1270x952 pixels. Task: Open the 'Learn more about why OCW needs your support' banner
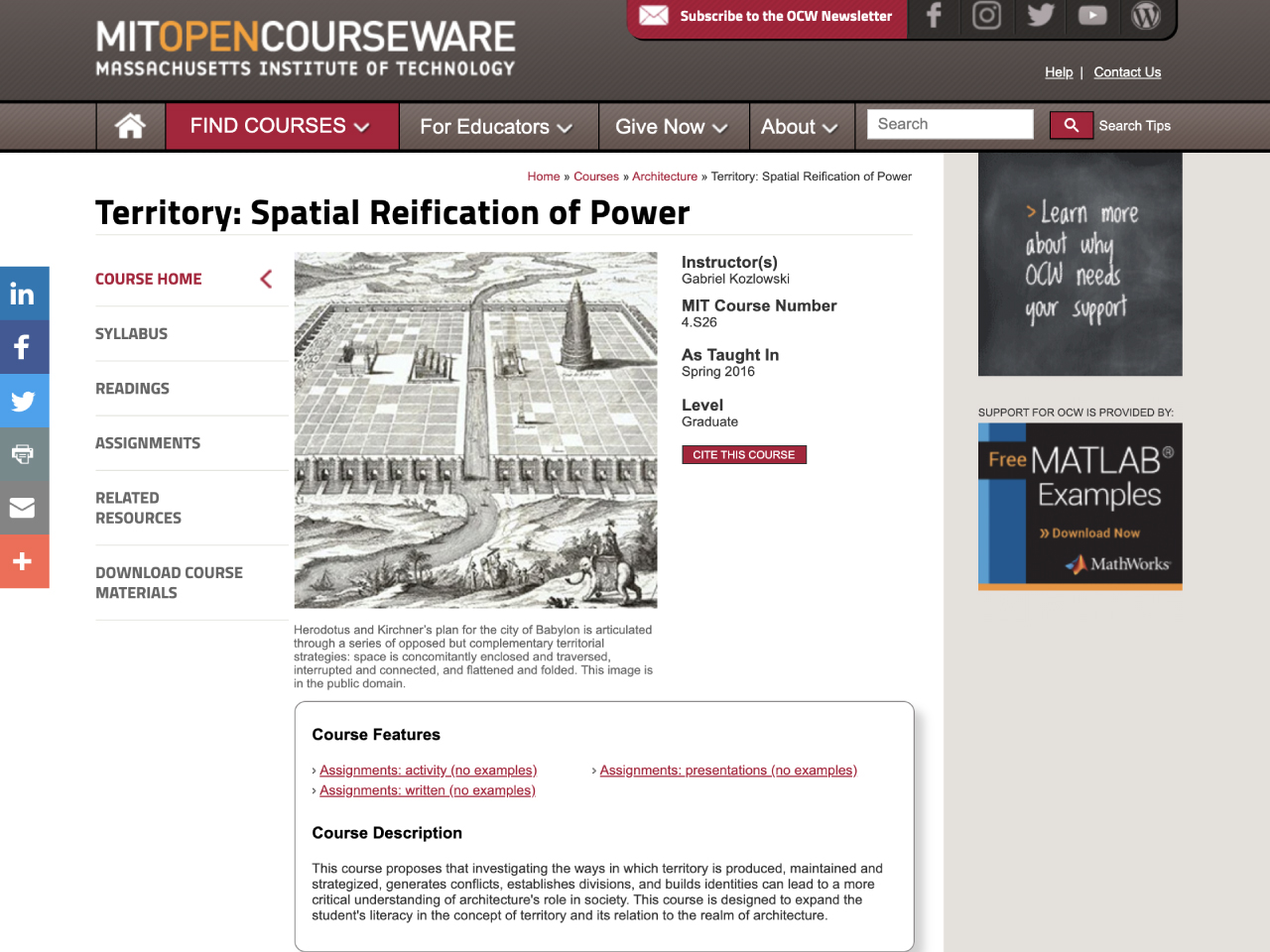[1079, 264]
